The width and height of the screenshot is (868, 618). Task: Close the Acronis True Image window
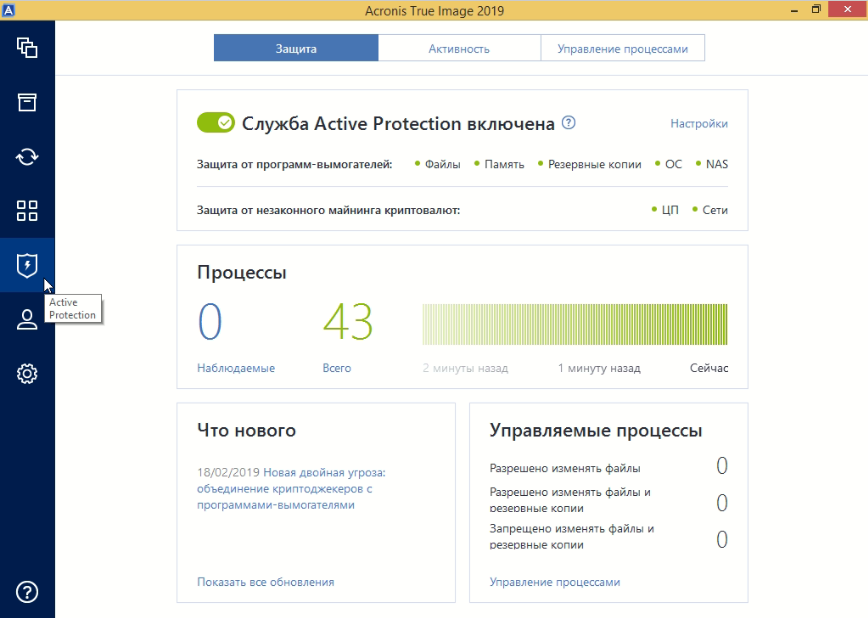[848, 9]
